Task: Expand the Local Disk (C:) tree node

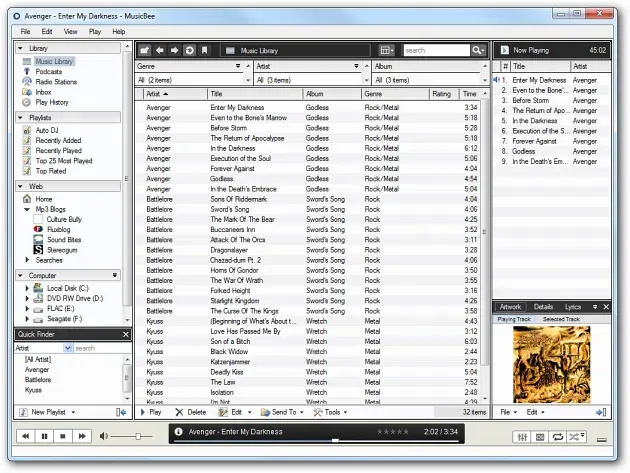Action: 27,288
